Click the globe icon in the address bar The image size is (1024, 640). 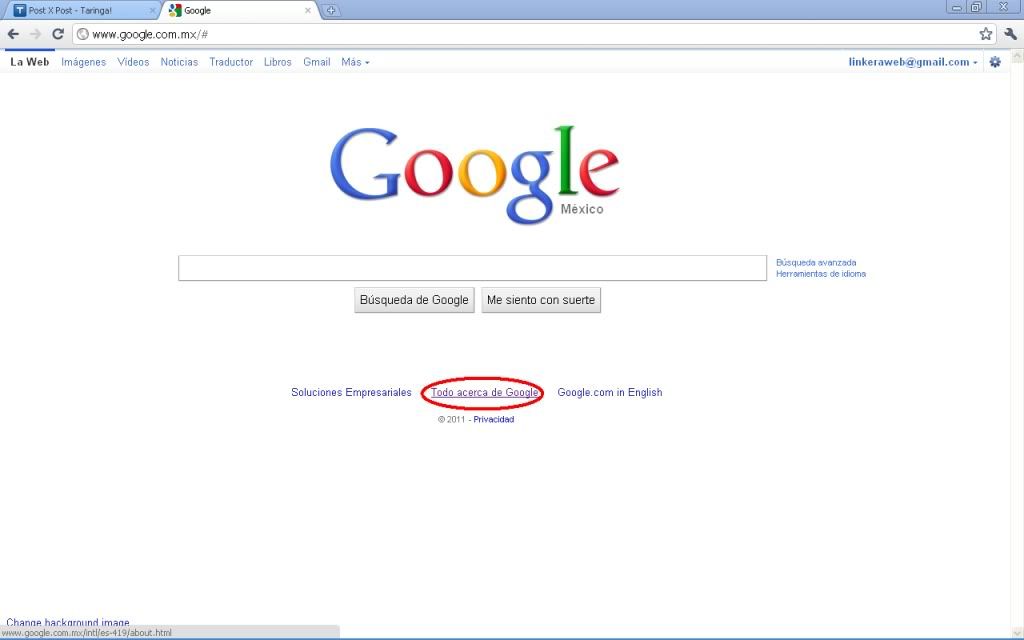(82, 34)
